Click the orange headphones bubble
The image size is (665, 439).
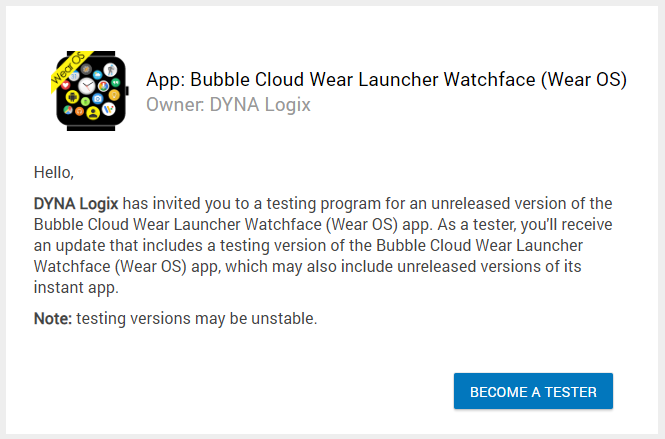coord(79,112)
